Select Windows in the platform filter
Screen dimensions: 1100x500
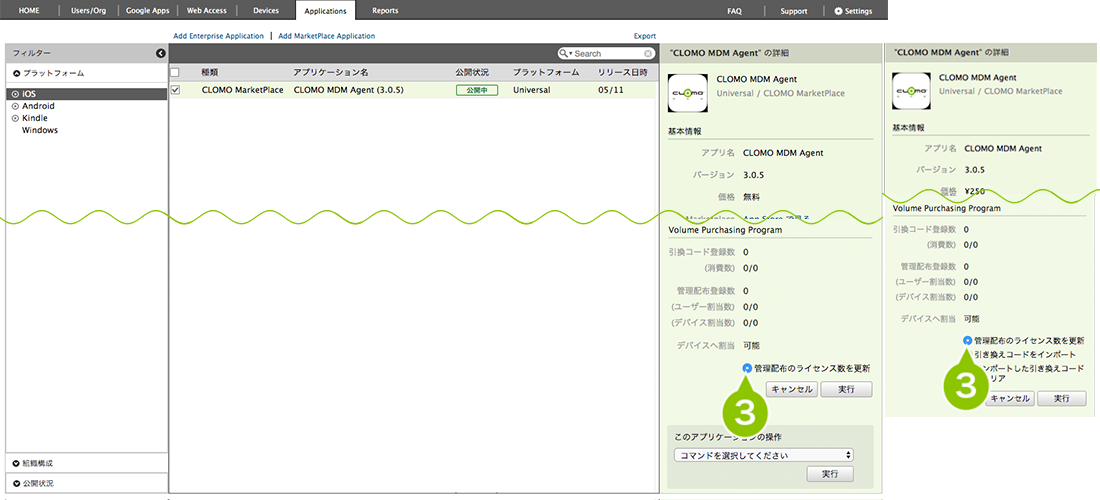tap(40, 130)
